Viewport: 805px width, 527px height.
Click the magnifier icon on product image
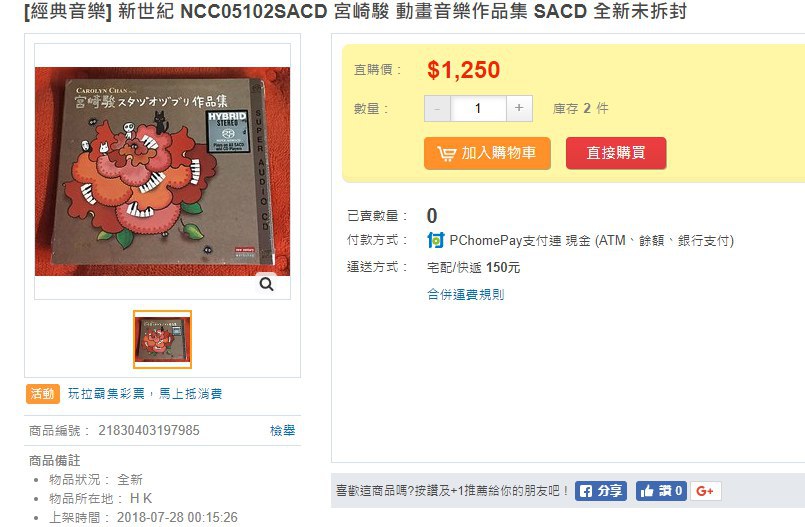tap(266, 284)
